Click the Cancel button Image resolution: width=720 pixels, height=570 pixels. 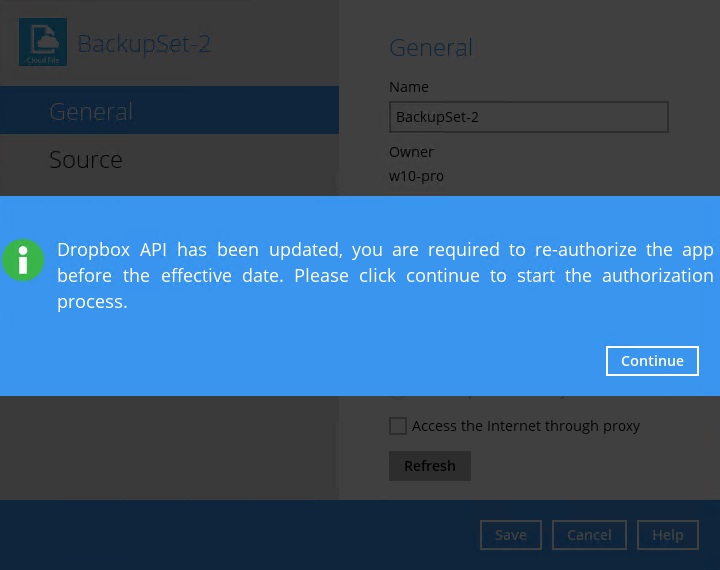coord(589,535)
